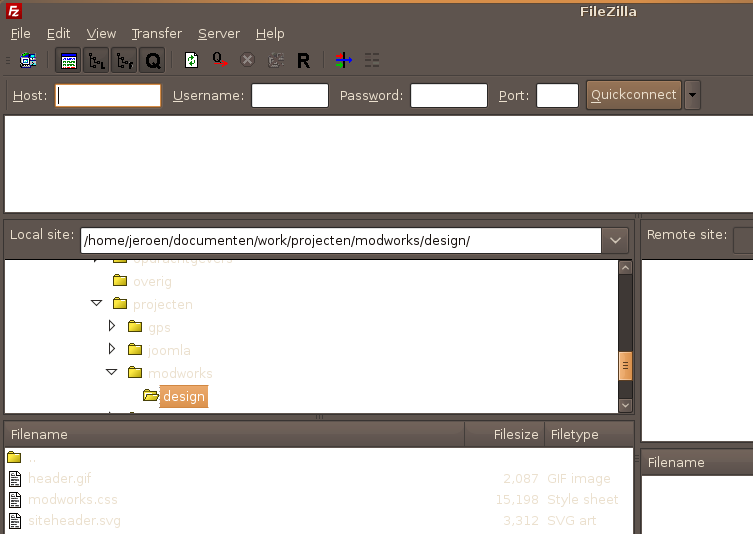Screen dimensions: 753x534
Task: Select the joomla folder
Action: [x=169, y=351]
